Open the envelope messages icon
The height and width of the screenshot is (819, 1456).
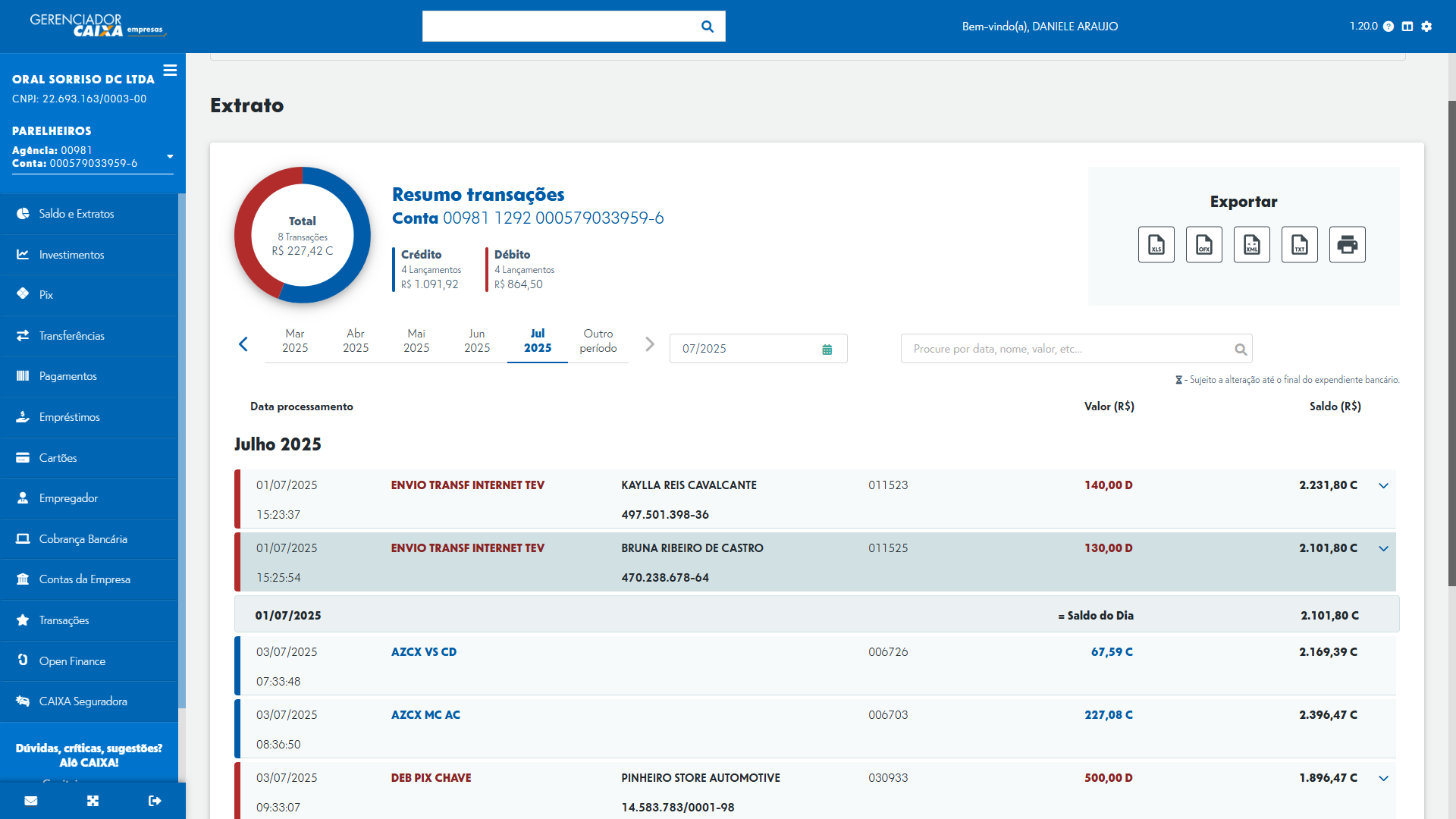point(31,801)
